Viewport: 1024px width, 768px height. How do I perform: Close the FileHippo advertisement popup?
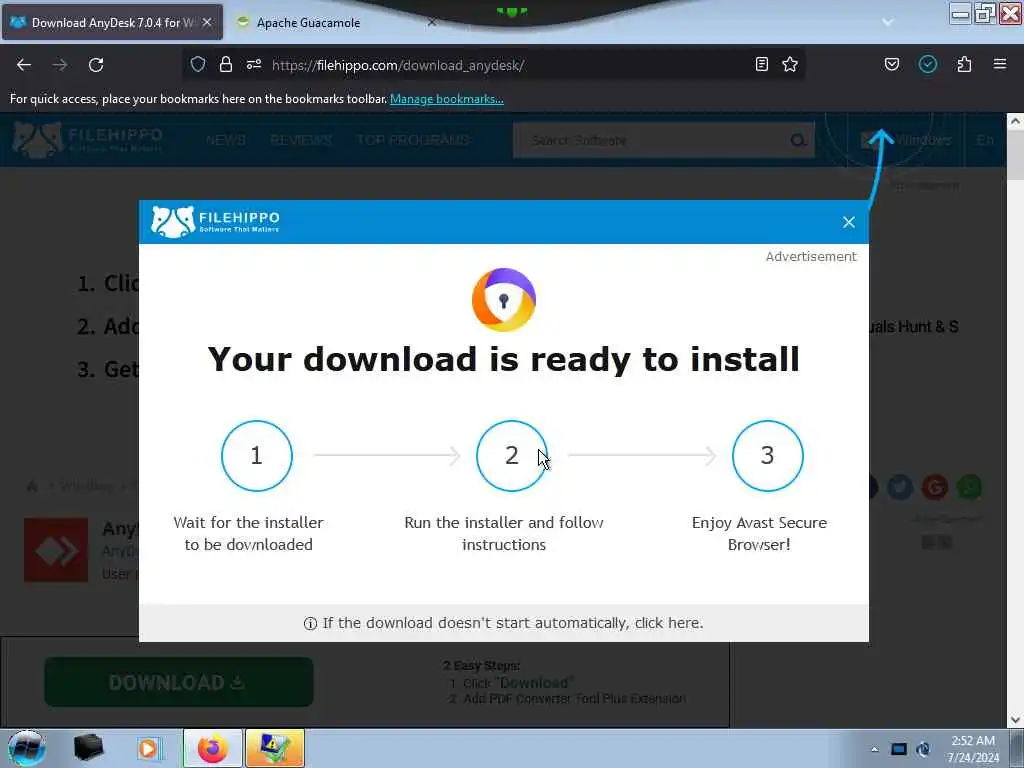[x=848, y=222]
